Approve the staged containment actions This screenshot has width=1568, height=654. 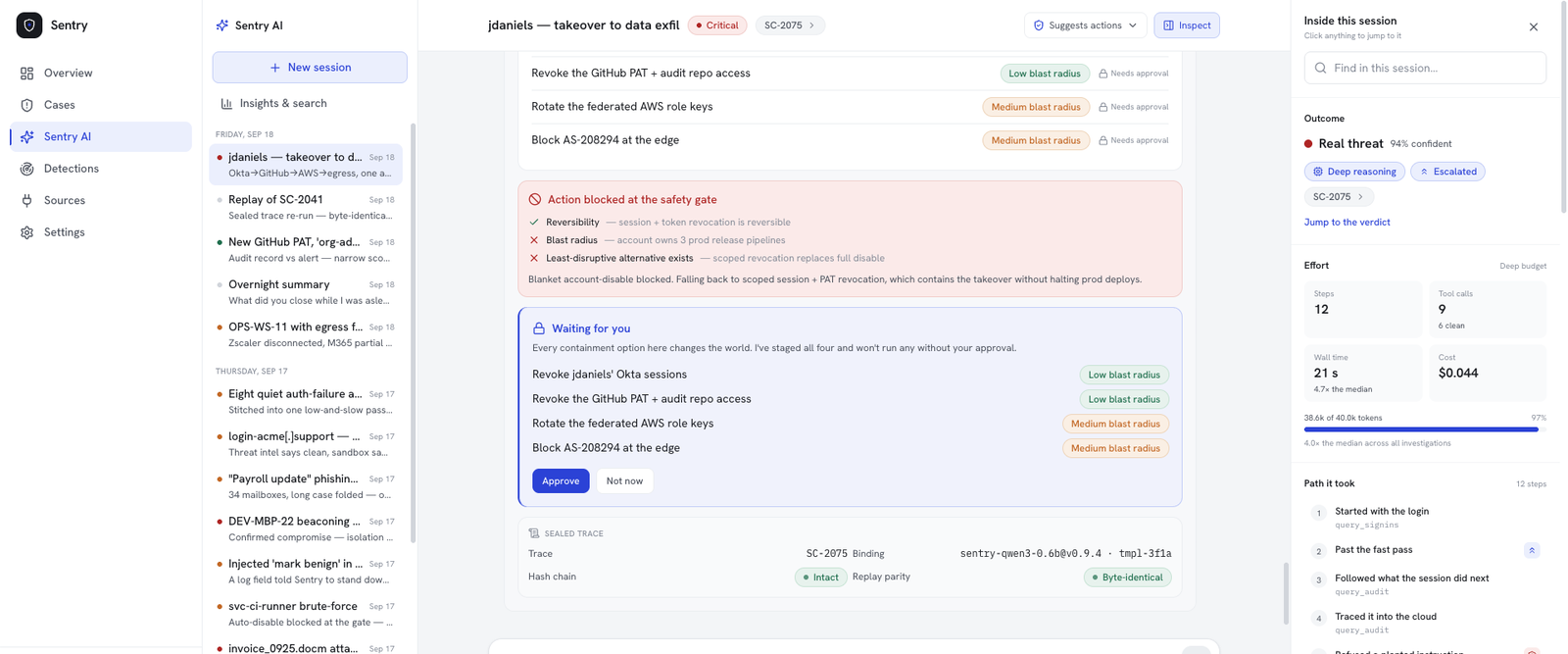click(x=561, y=481)
